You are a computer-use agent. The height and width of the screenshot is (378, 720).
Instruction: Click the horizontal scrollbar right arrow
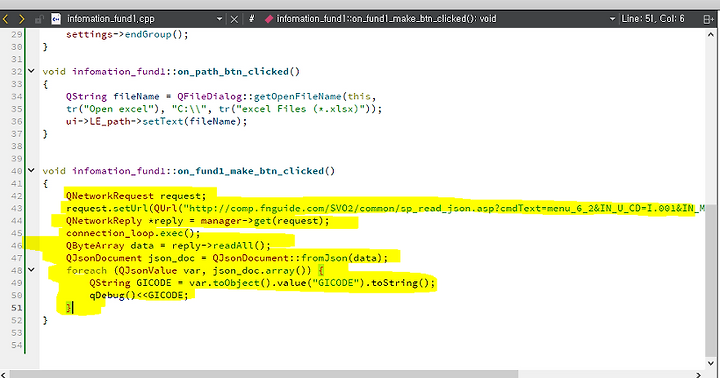[x=699, y=374]
